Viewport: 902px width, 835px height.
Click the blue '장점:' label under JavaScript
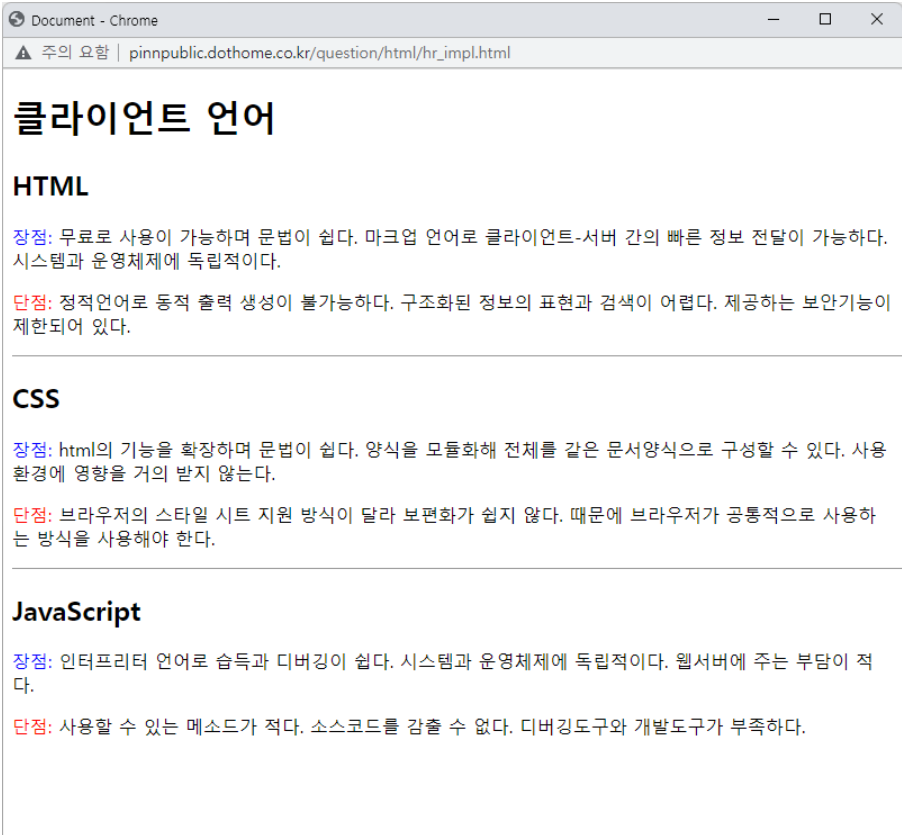coord(33,661)
